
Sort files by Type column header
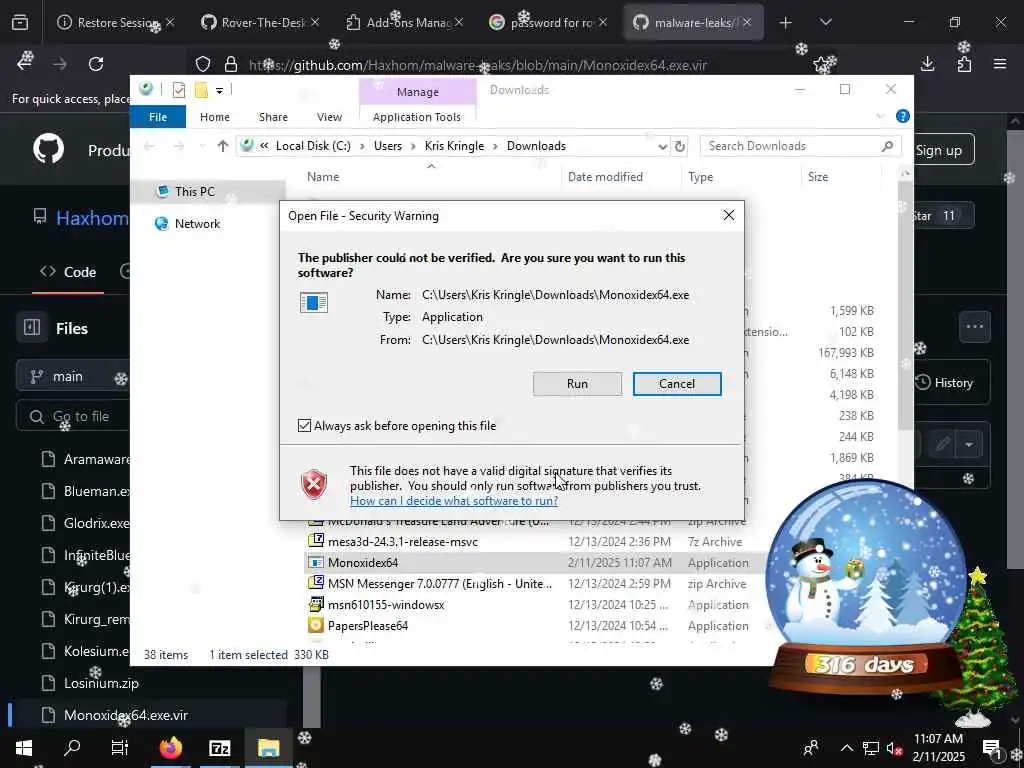point(701,177)
